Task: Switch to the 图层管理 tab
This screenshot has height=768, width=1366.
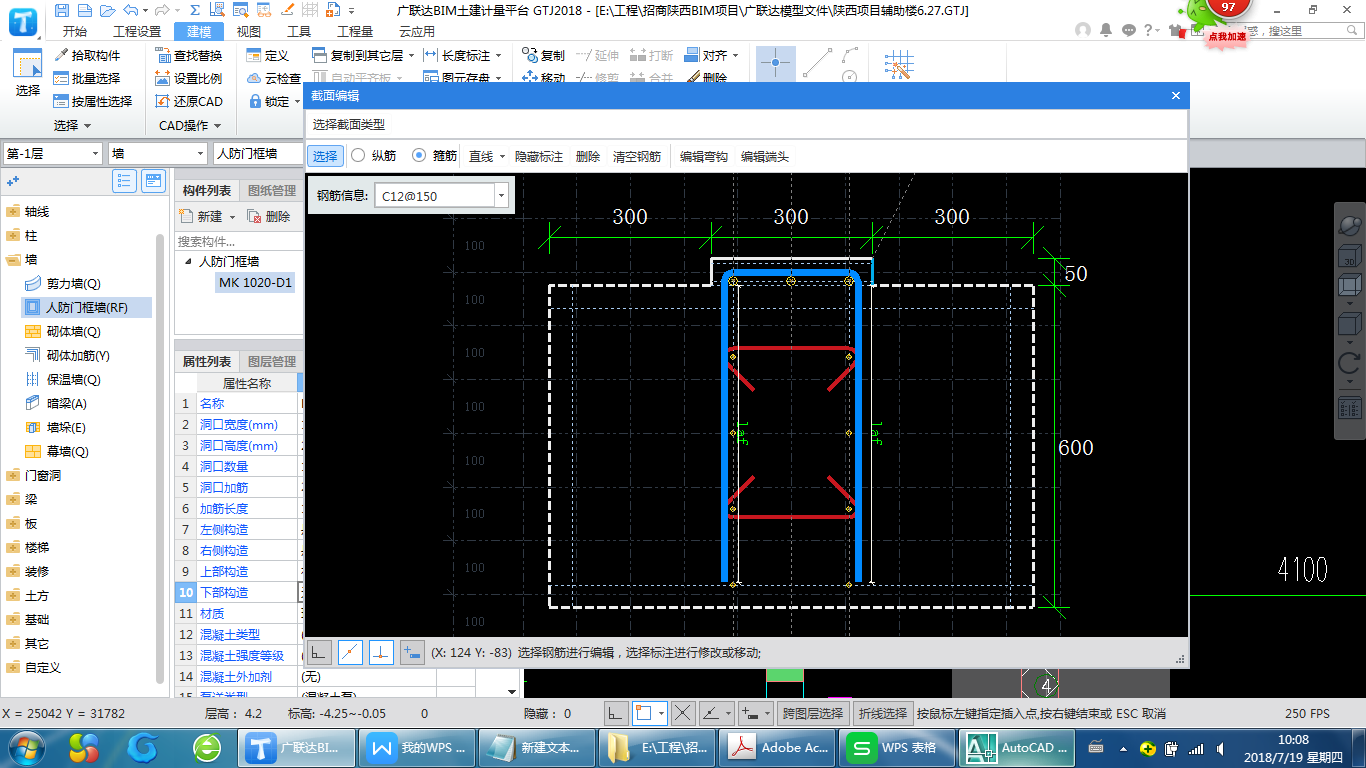Action: pos(272,361)
